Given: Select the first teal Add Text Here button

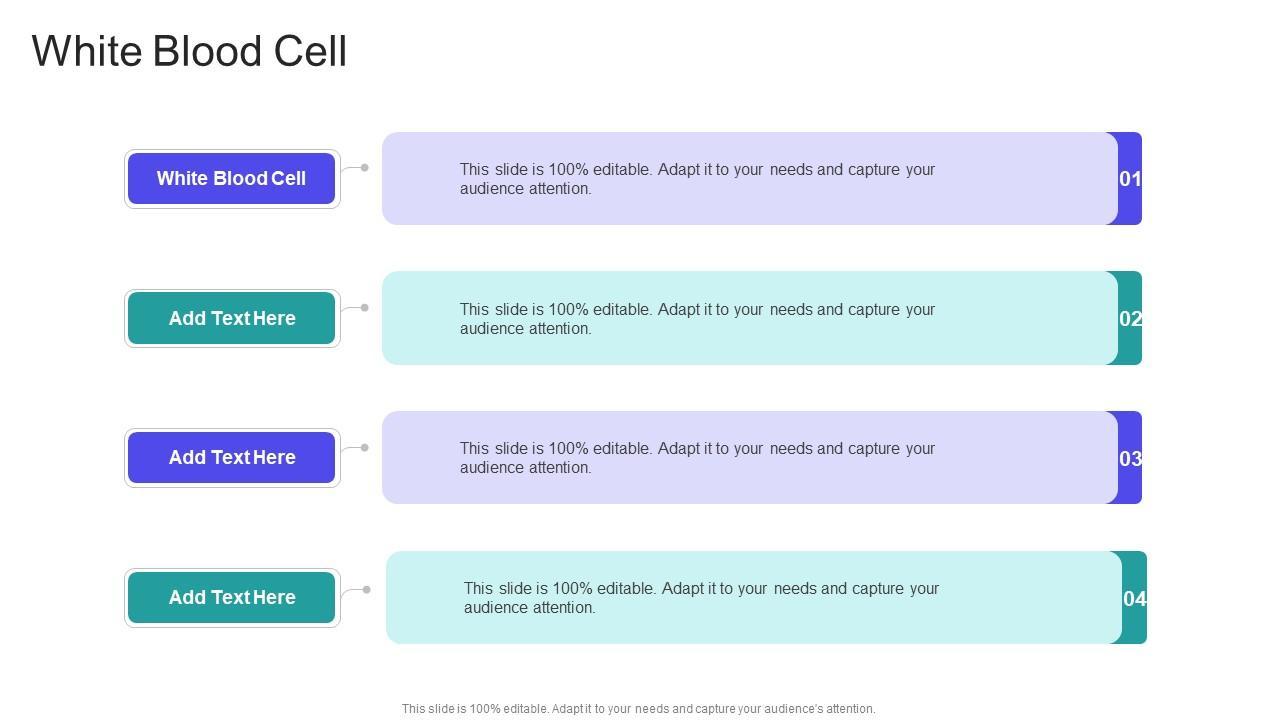Looking at the screenshot, I should [x=231, y=318].
